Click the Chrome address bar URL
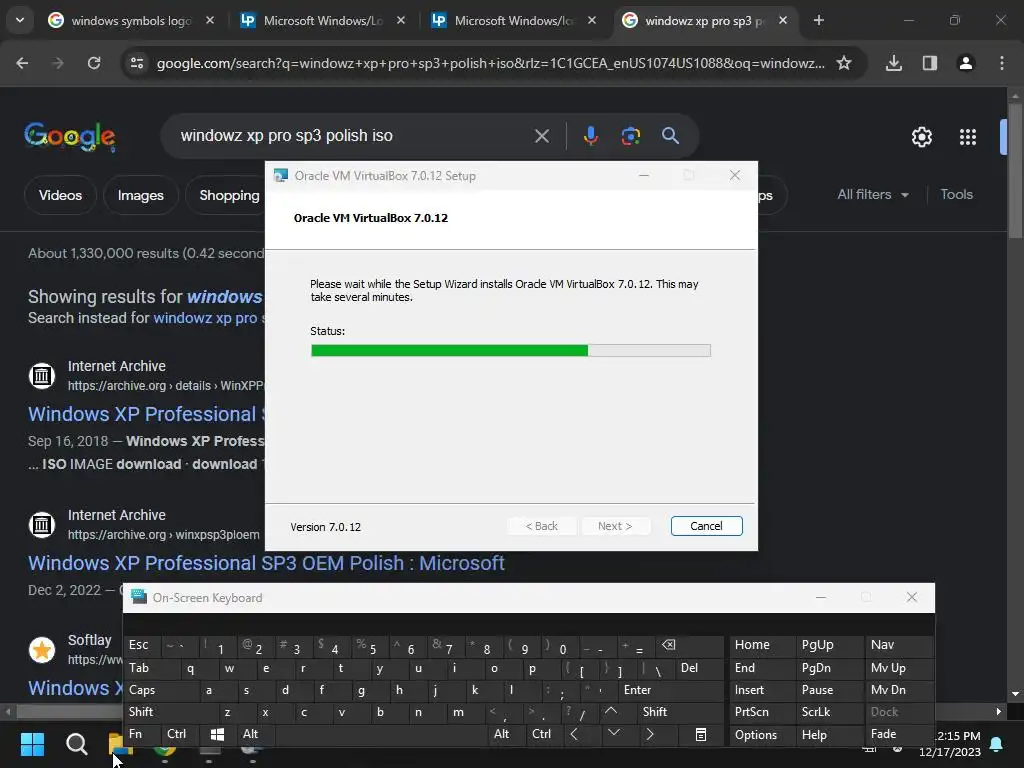The width and height of the screenshot is (1024, 768). coord(490,63)
